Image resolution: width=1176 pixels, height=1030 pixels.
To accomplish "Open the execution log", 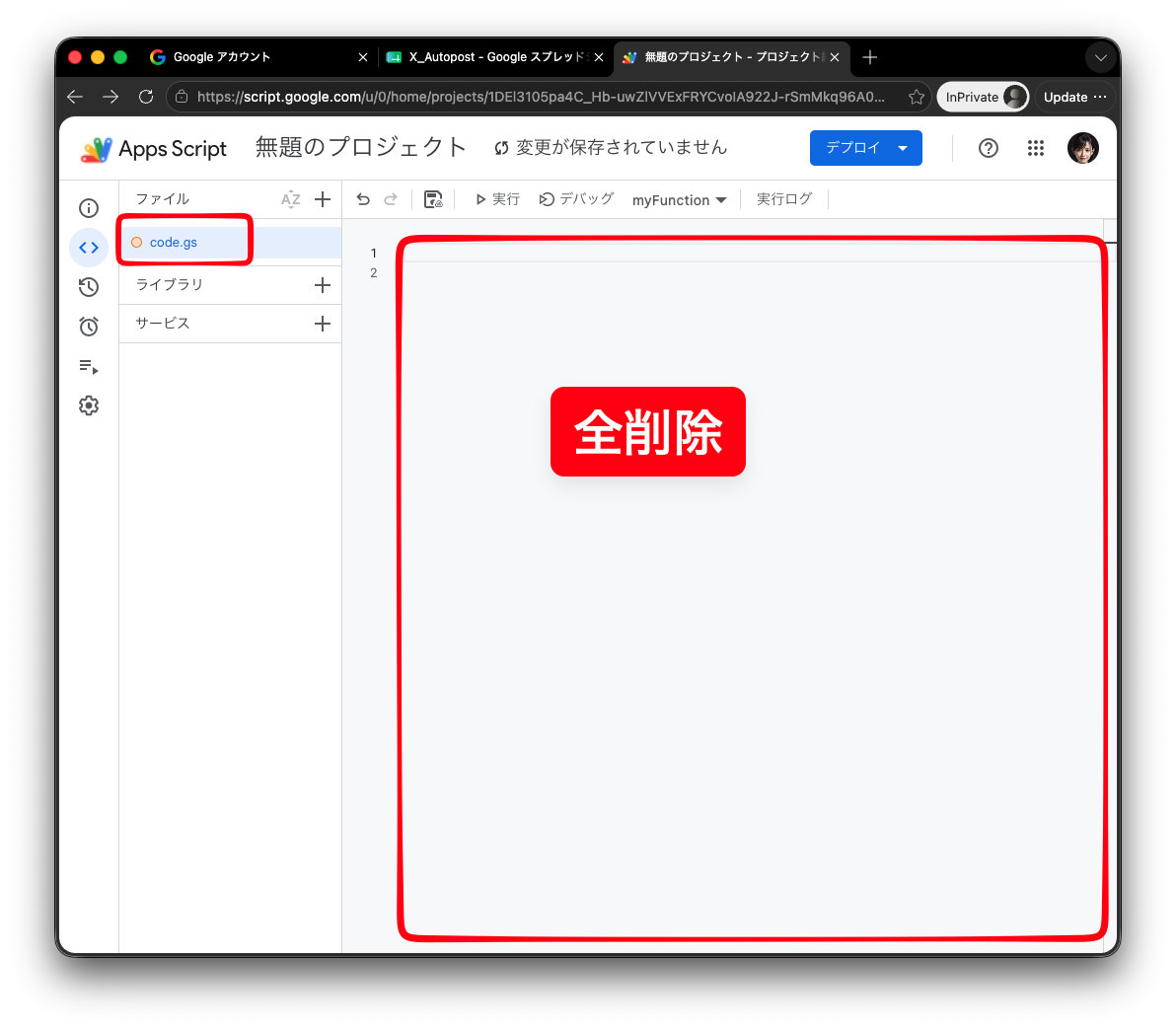I will [783, 199].
